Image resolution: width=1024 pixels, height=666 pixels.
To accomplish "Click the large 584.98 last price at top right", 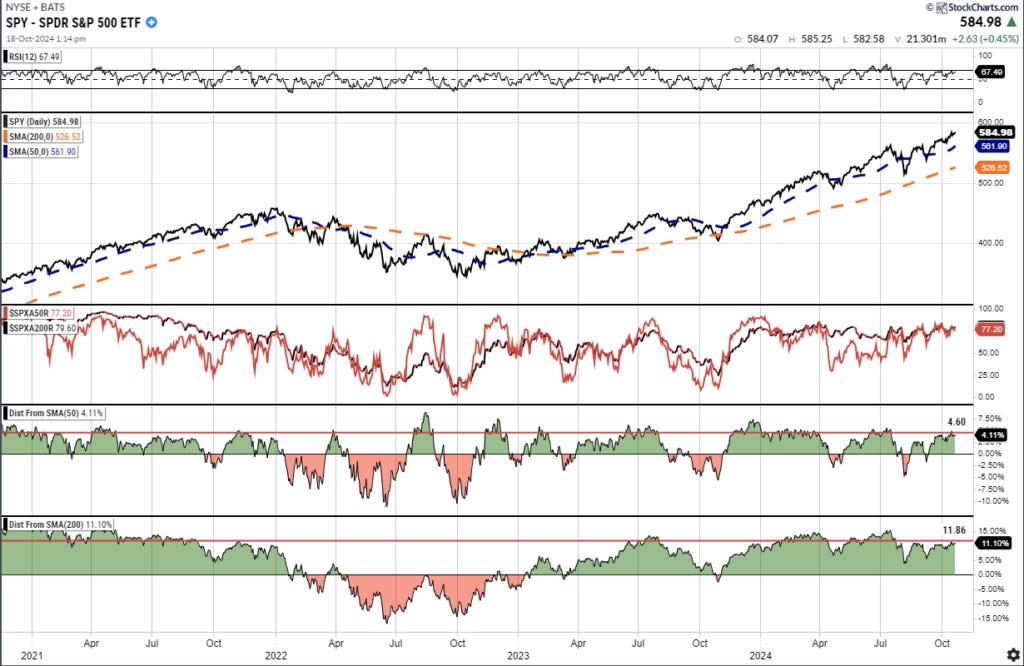I will pos(980,22).
